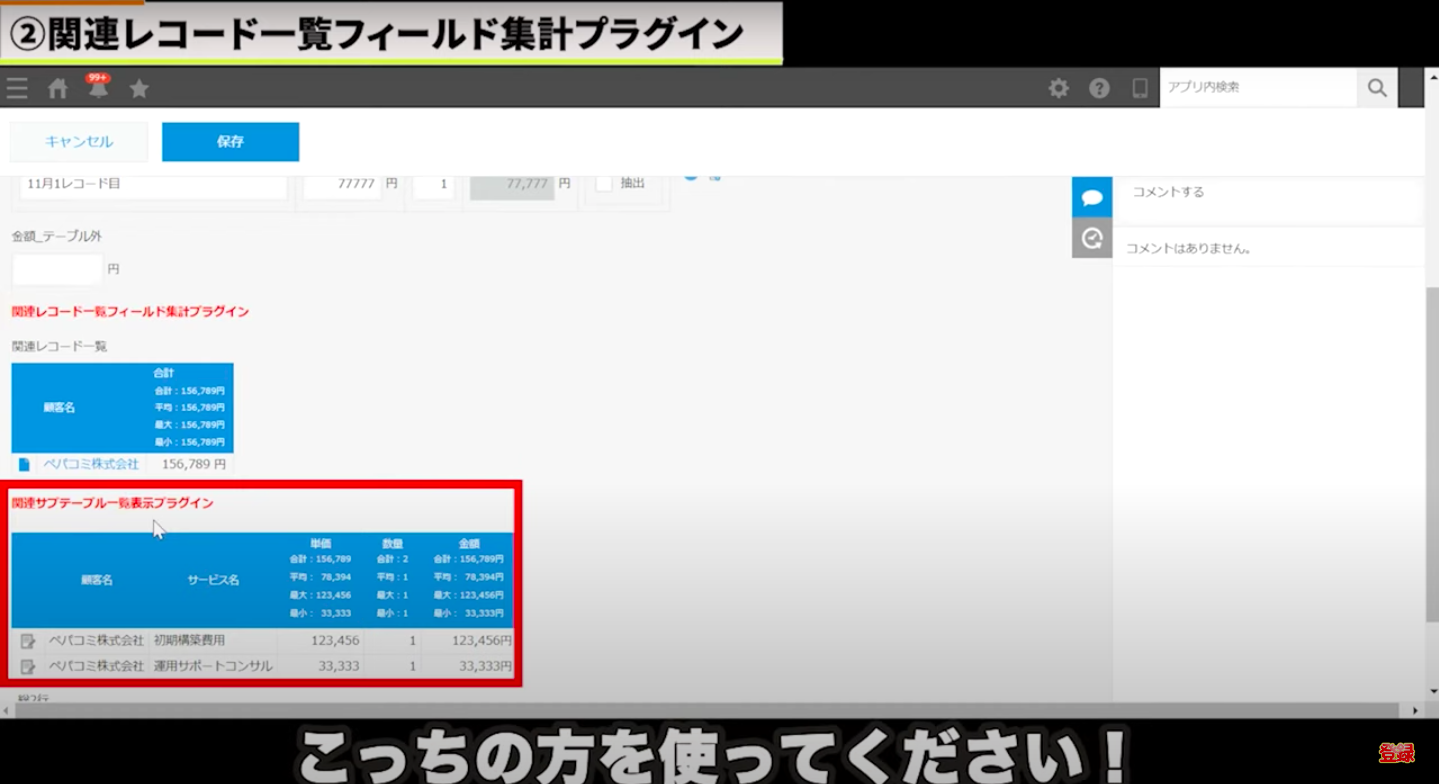Image resolution: width=1439 pixels, height=784 pixels.
Task: Click the mobile view phone icon
Action: (1139, 88)
